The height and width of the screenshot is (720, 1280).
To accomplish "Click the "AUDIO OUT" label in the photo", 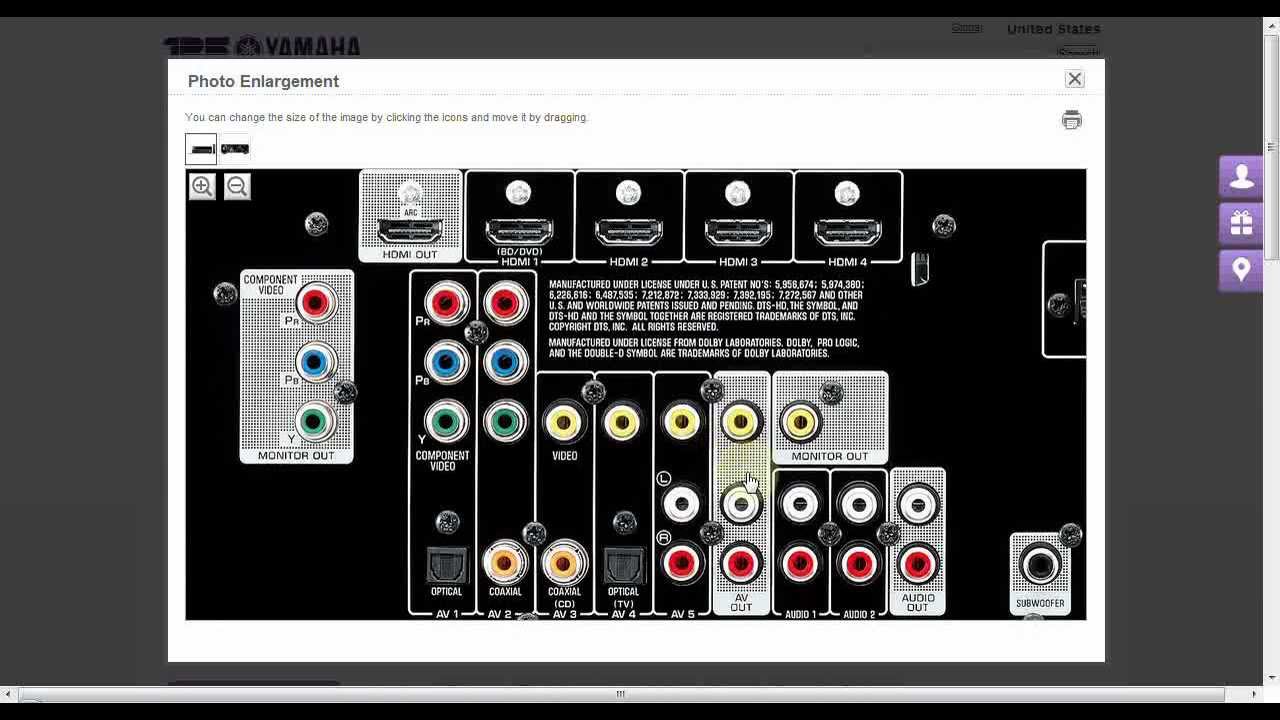I will pos(918,602).
